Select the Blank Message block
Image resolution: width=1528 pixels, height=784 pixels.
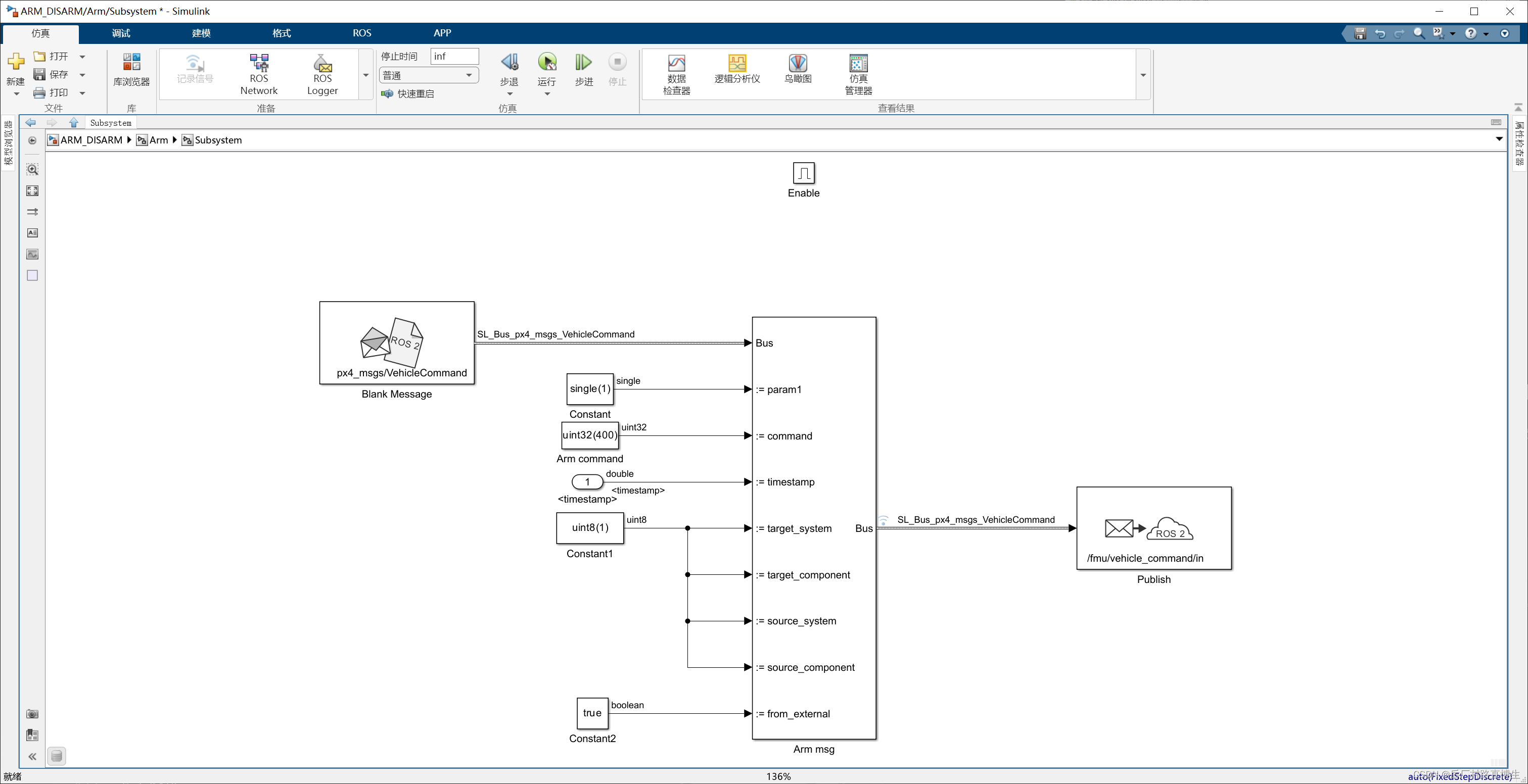[x=397, y=343]
